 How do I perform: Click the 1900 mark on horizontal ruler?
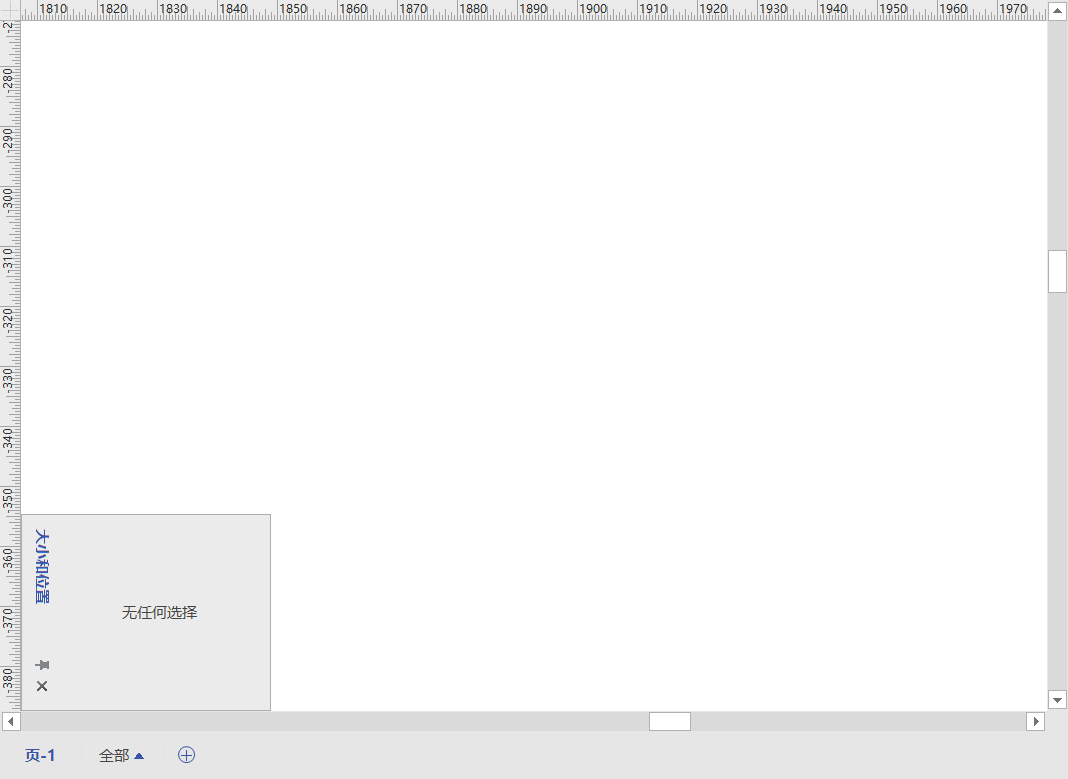coord(593,9)
